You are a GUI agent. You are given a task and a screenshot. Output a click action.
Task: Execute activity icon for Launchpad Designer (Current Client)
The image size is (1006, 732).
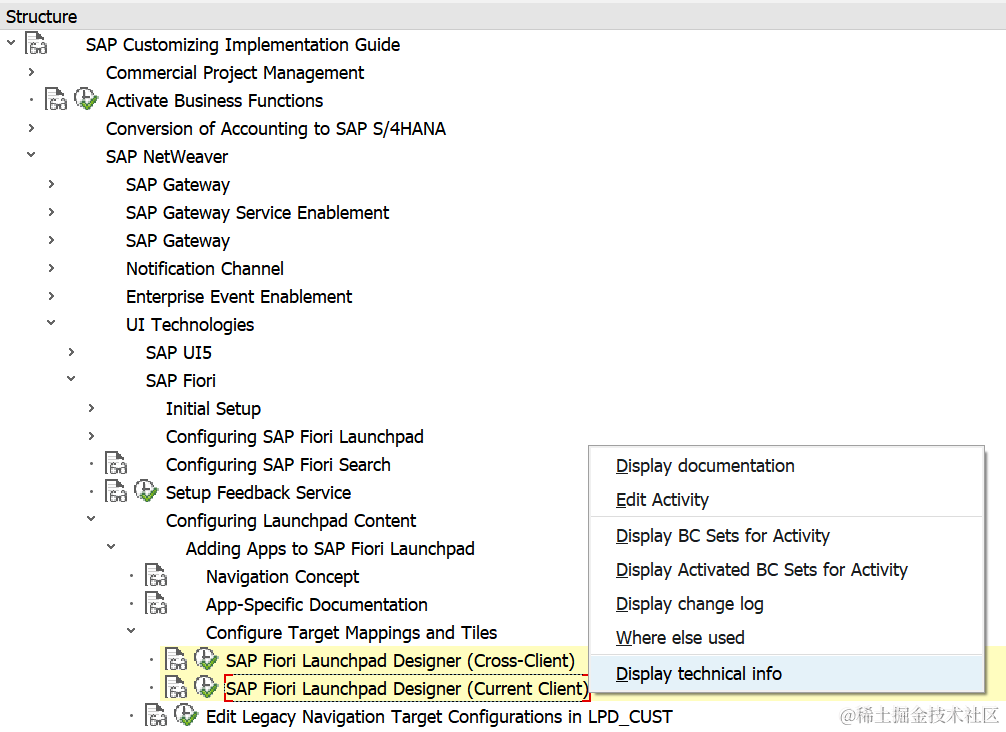[206, 687]
